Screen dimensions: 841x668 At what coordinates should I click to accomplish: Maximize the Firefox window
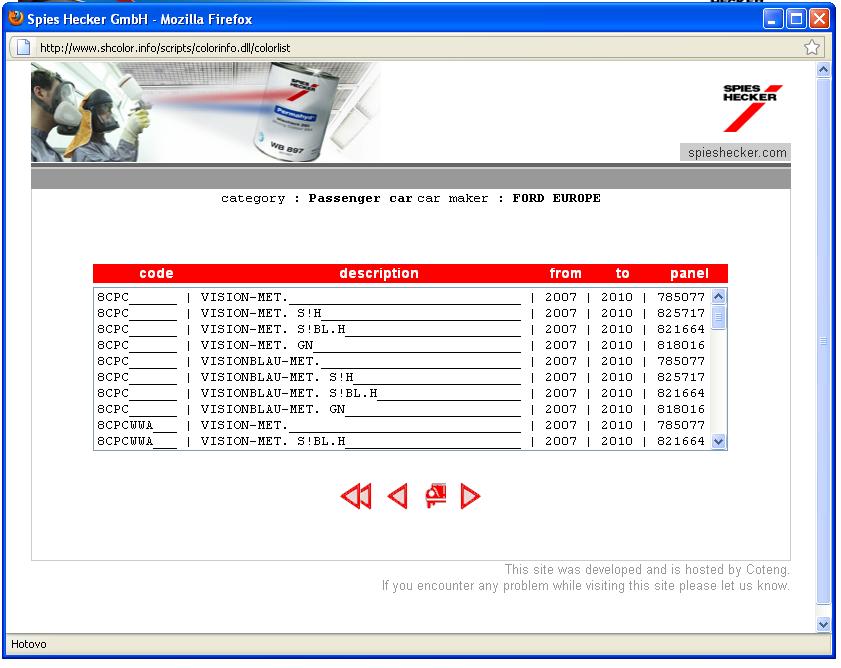(797, 19)
